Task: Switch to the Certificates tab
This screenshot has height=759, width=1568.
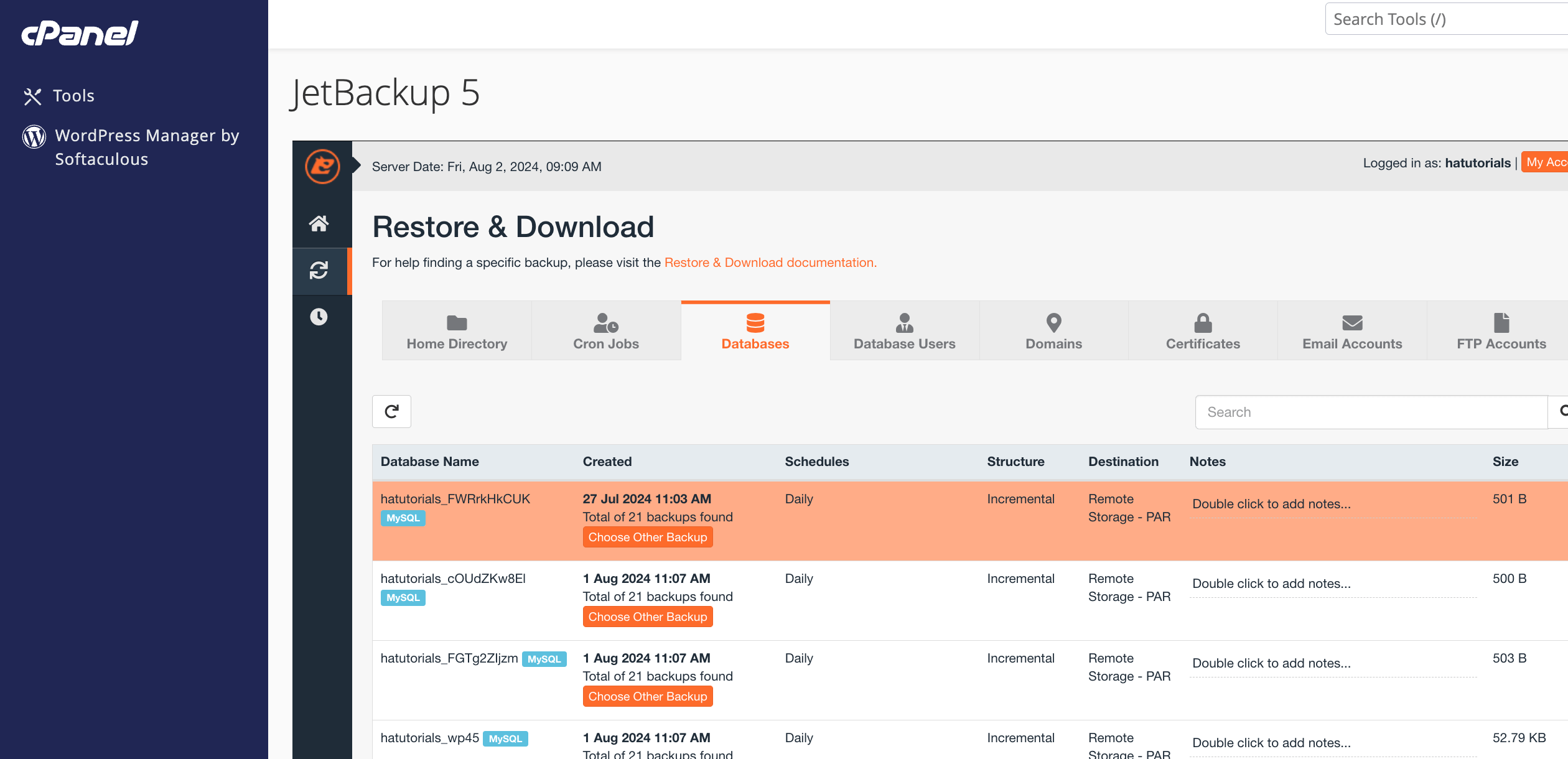Action: click(1203, 332)
